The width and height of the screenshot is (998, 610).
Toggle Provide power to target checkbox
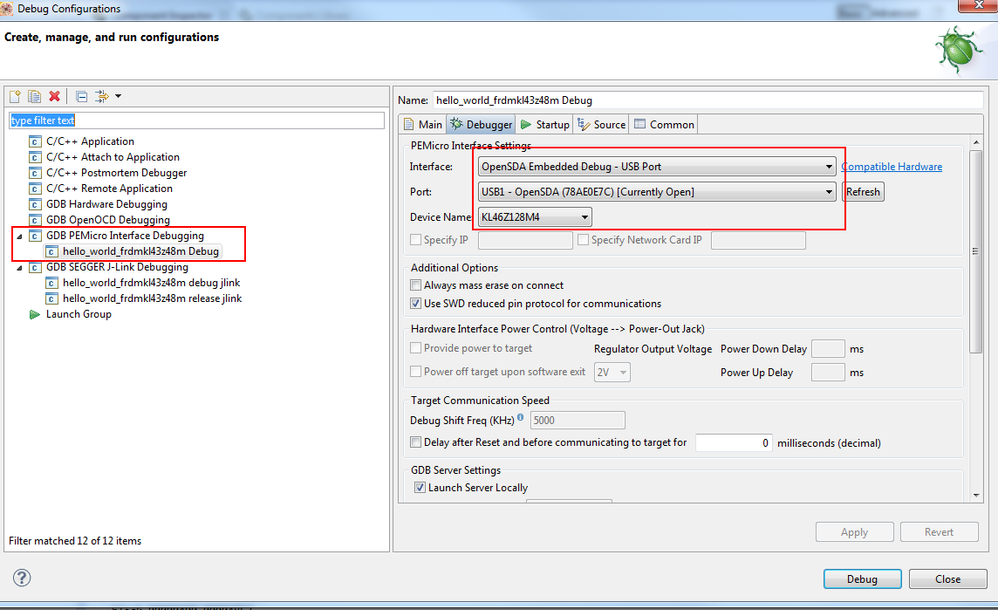416,348
